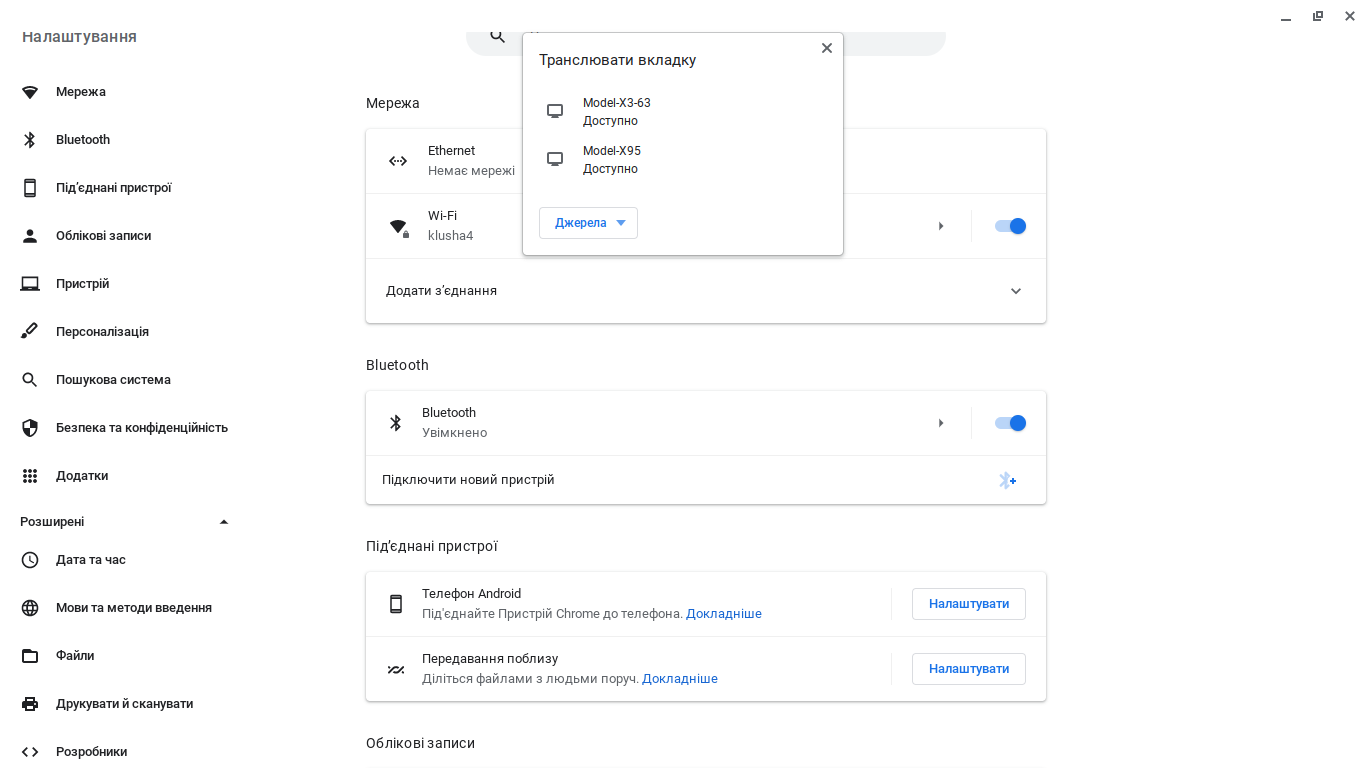This screenshot has width=1366, height=768.
Task: Click the add Bluetooth device icon
Action: [1007, 481]
